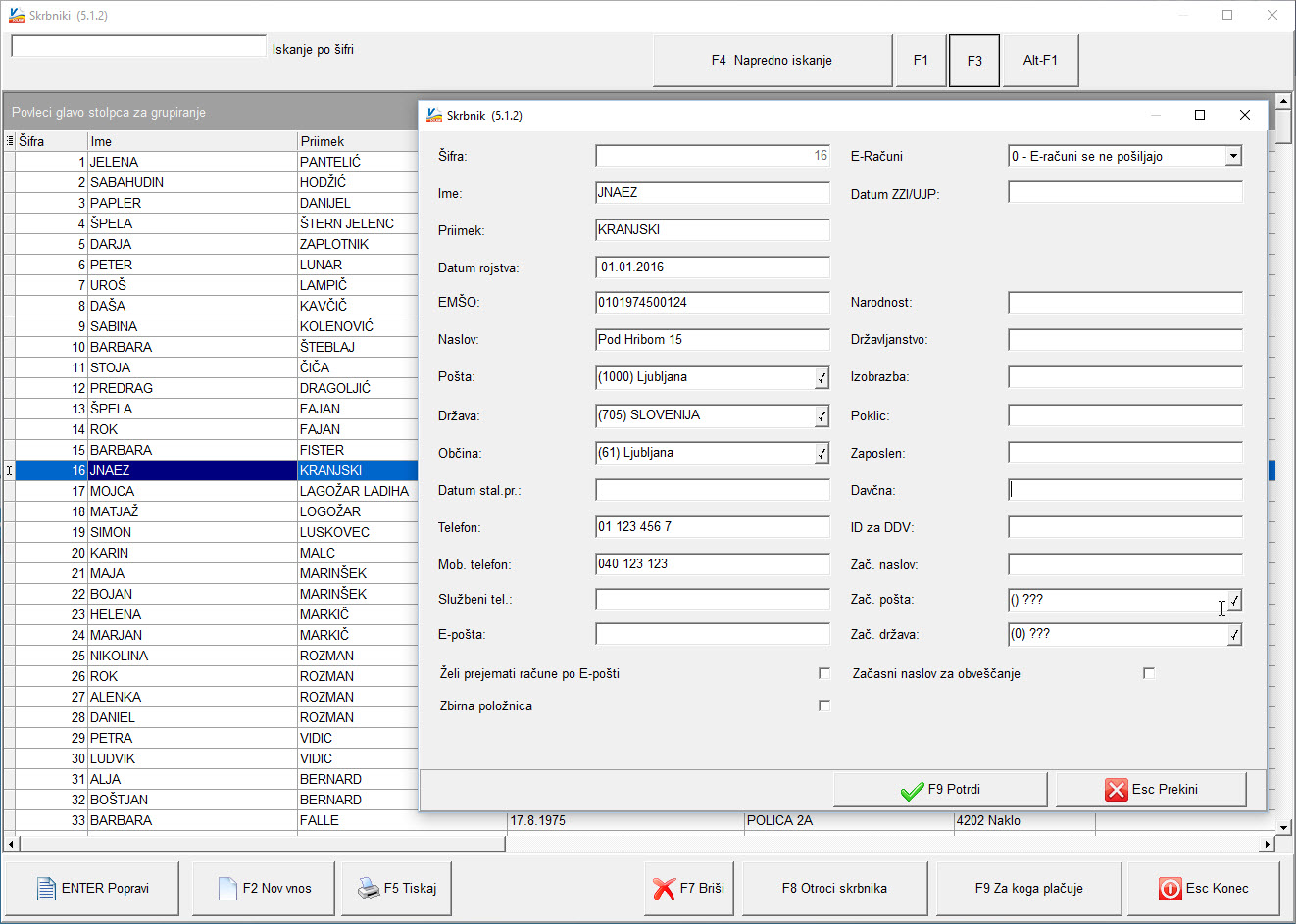The height and width of the screenshot is (924, 1296).
Task: Click the Službeni tel. input field
Action: (x=713, y=599)
